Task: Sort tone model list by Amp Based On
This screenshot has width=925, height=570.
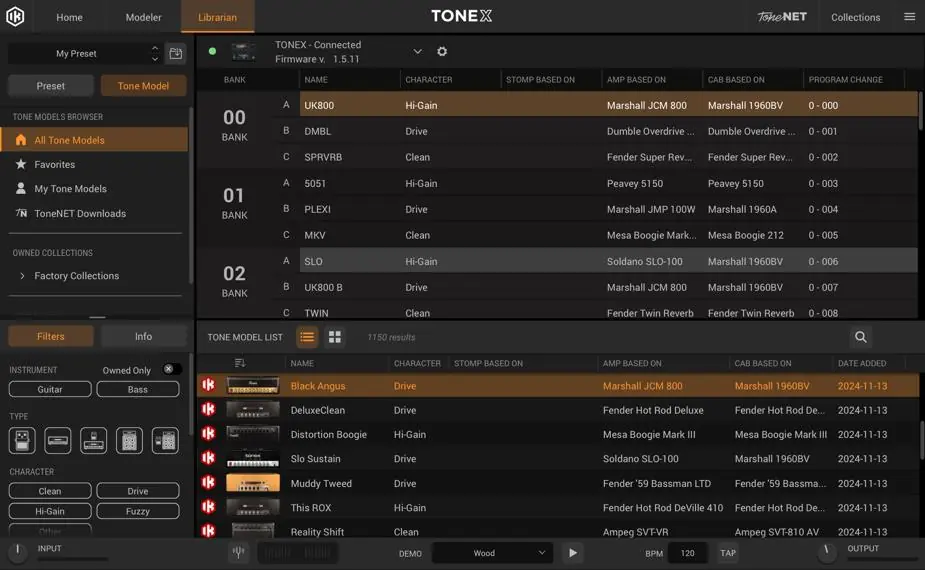Action: coord(632,363)
